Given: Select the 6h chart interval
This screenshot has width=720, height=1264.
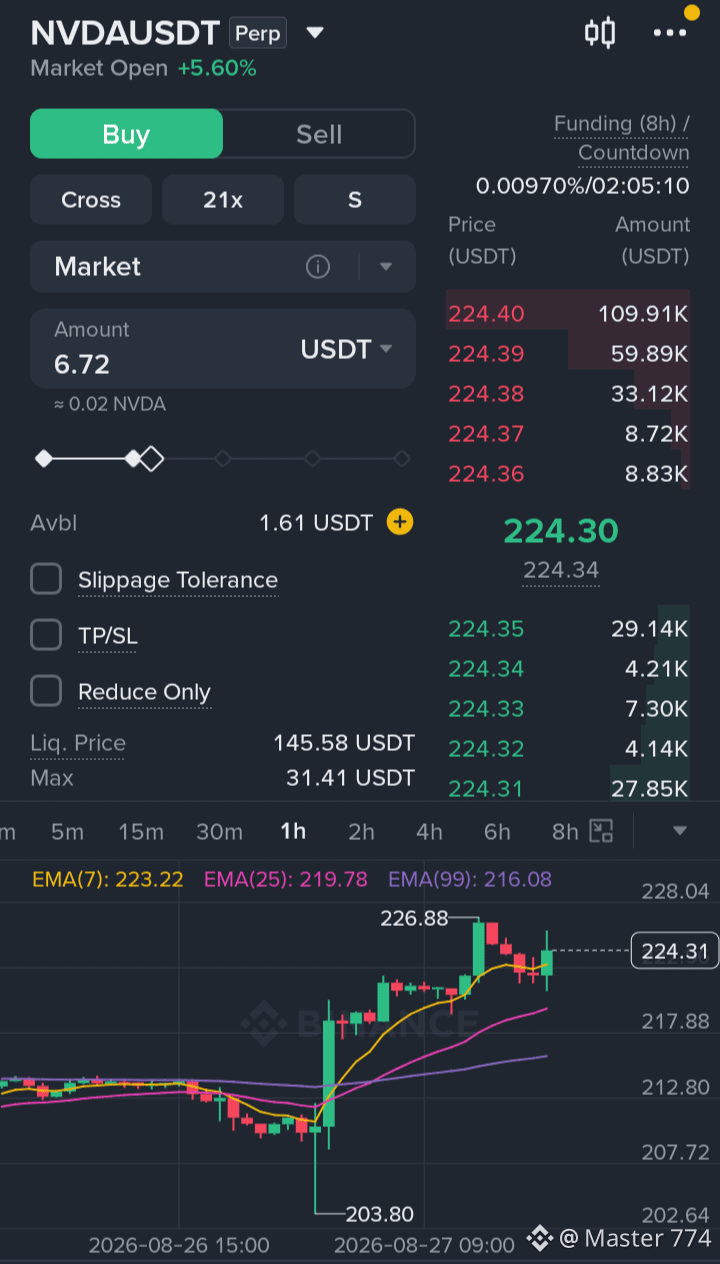Looking at the screenshot, I should tap(497, 832).
